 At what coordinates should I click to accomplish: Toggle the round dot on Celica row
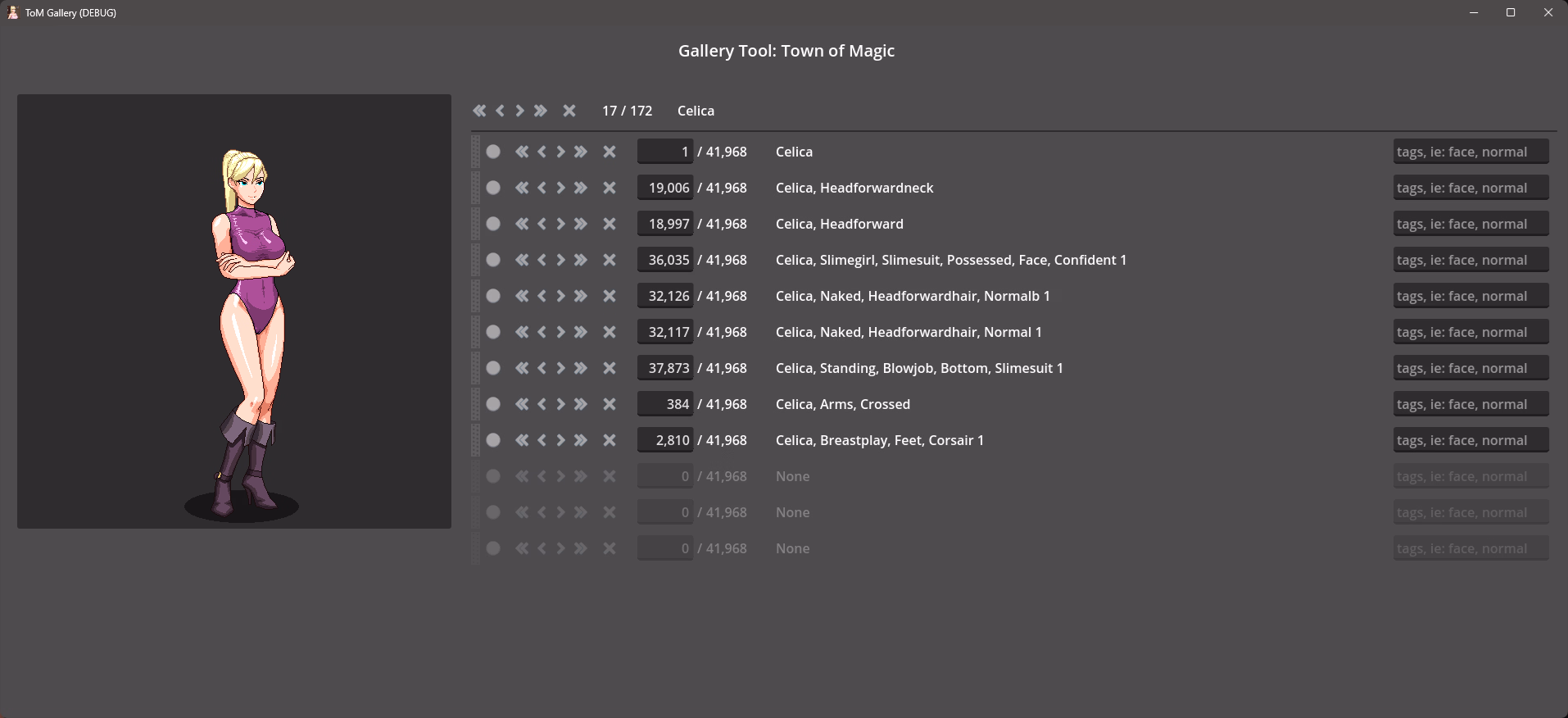pyautogui.click(x=493, y=152)
